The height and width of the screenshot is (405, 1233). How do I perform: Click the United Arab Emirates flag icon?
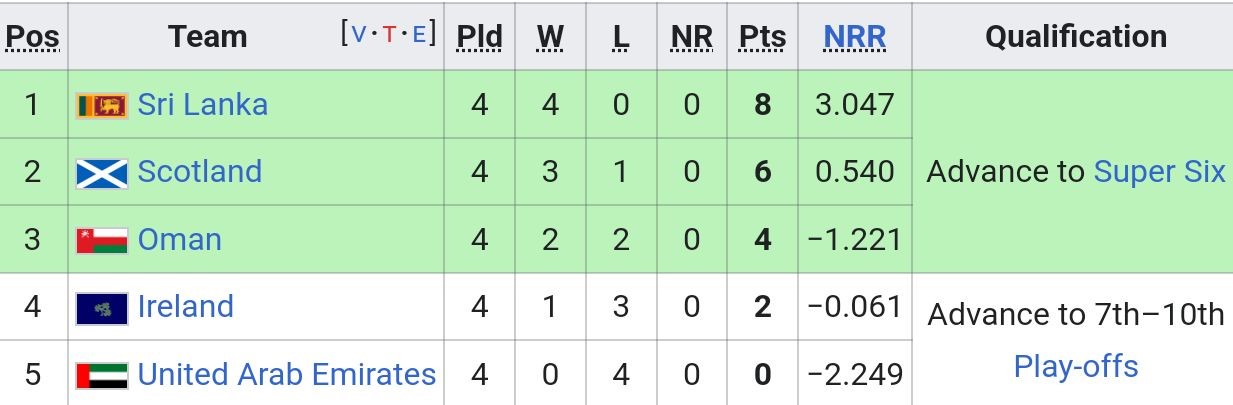click(102, 376)
